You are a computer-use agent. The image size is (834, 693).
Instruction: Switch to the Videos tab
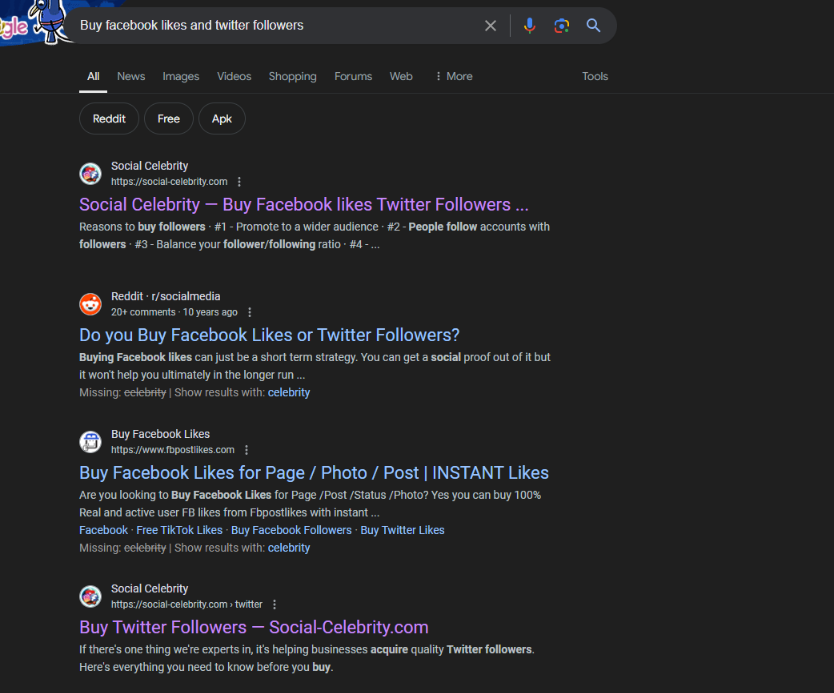click(x=234, y=77)
